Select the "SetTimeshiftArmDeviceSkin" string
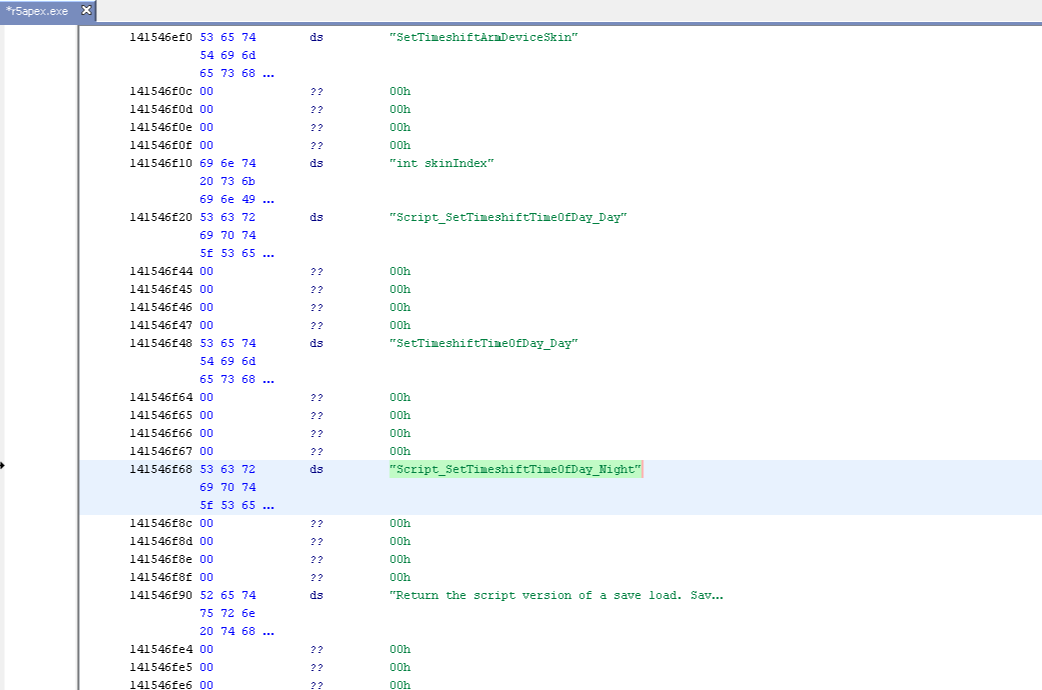The width and height of the screenshot is (1042, 690). (484, 37)
